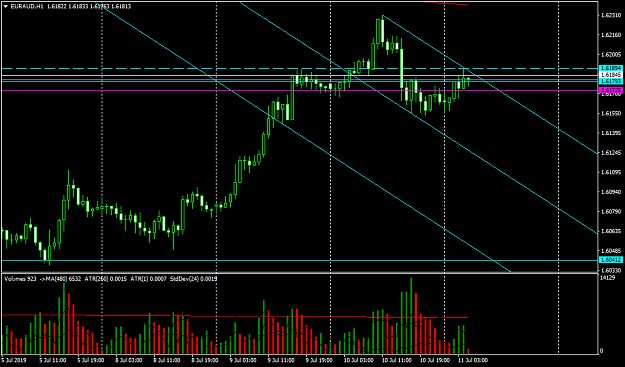The image size is (625, 367).
Task: Select the cyan 1.60412 price tag
Action: (610, 260)
